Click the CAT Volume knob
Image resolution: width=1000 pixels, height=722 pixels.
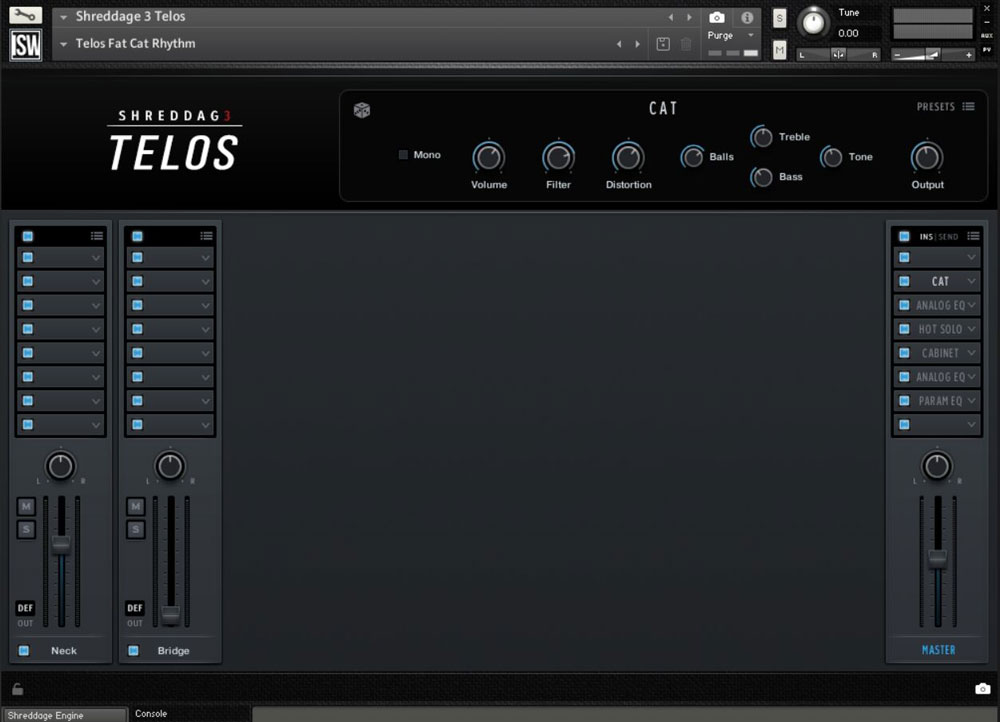click(x=489, y=157)
